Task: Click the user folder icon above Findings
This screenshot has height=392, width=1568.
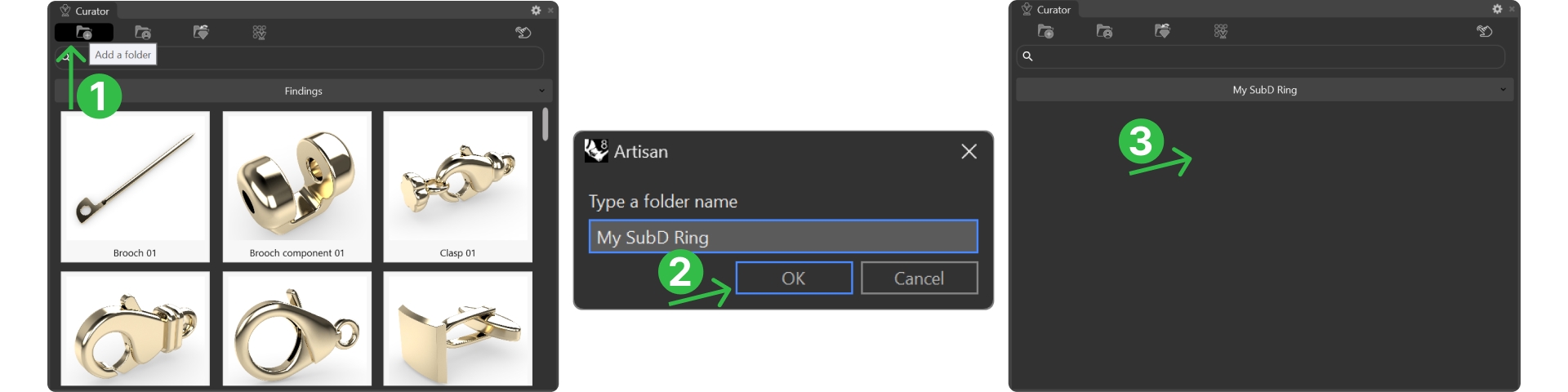Action: click(x=143, y=33)
